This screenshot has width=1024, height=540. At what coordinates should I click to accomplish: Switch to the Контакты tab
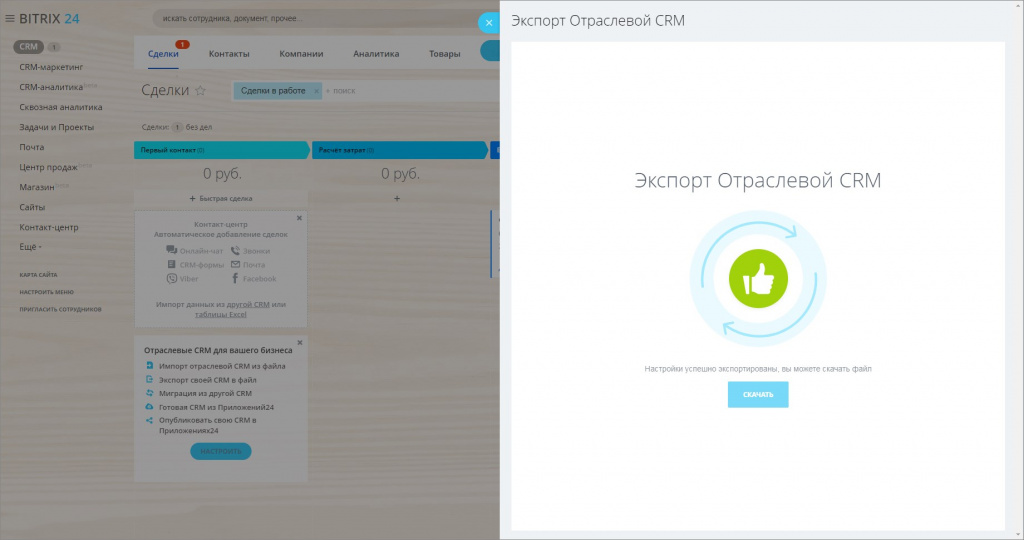click(x=229, y=54)
